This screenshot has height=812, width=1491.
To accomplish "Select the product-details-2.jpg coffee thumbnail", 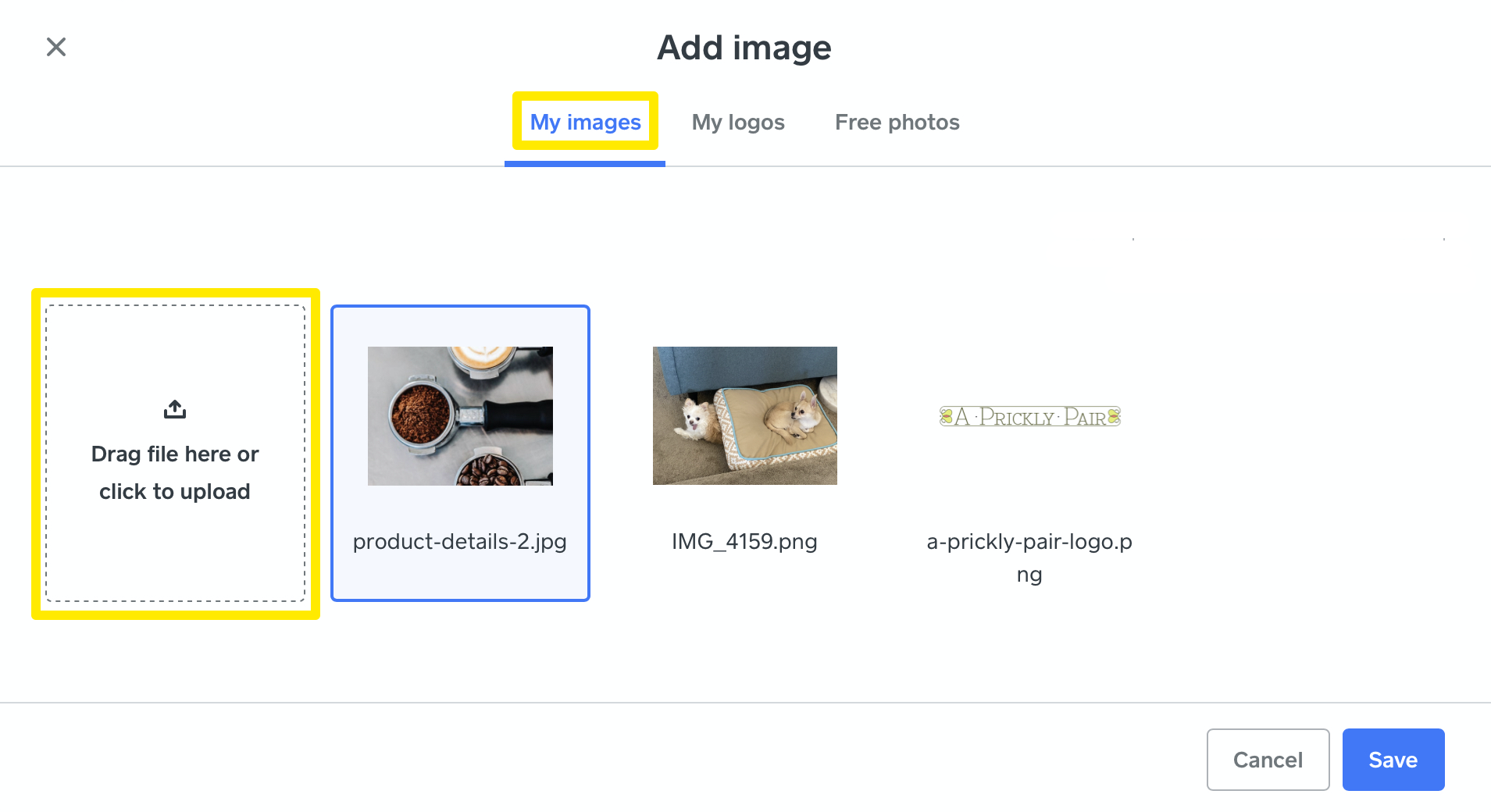I will point(459,415).
